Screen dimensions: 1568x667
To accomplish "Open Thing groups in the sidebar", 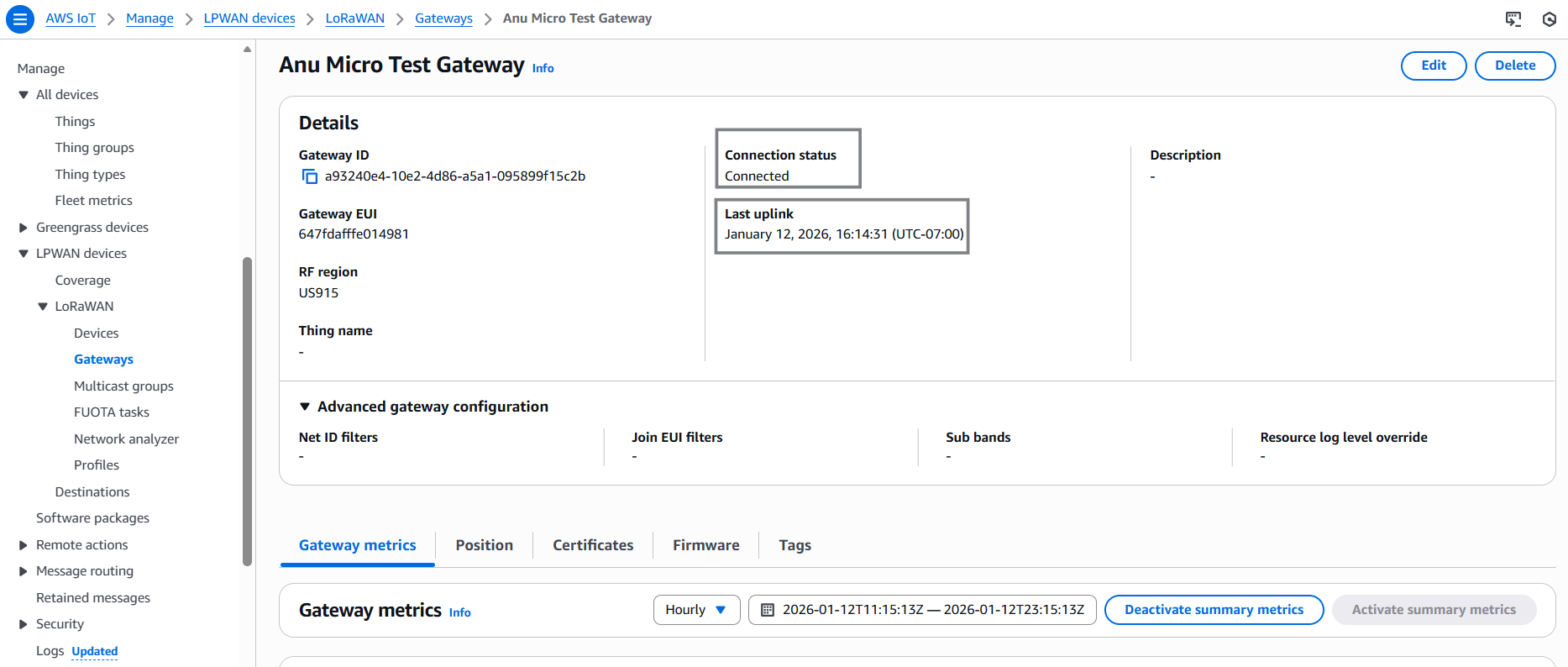I will tap(94, 148).
